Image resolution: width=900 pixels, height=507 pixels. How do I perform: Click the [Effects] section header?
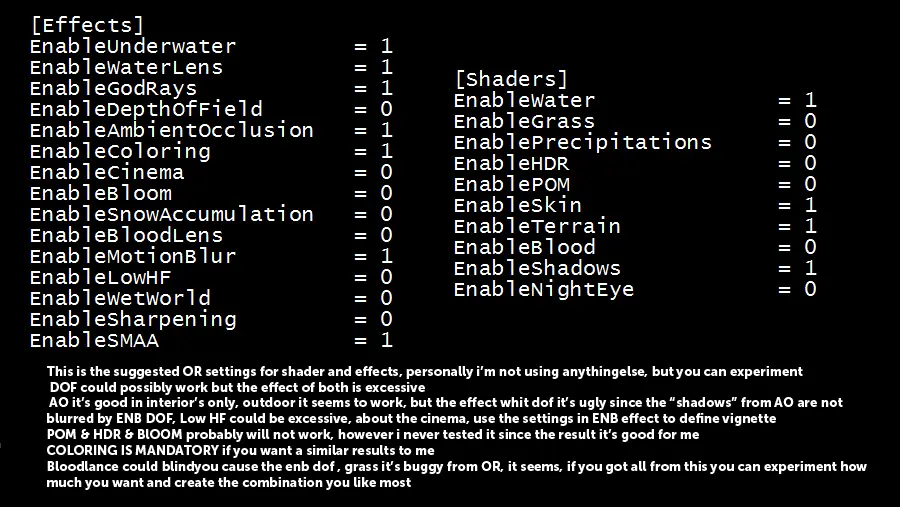coord(87,25)
